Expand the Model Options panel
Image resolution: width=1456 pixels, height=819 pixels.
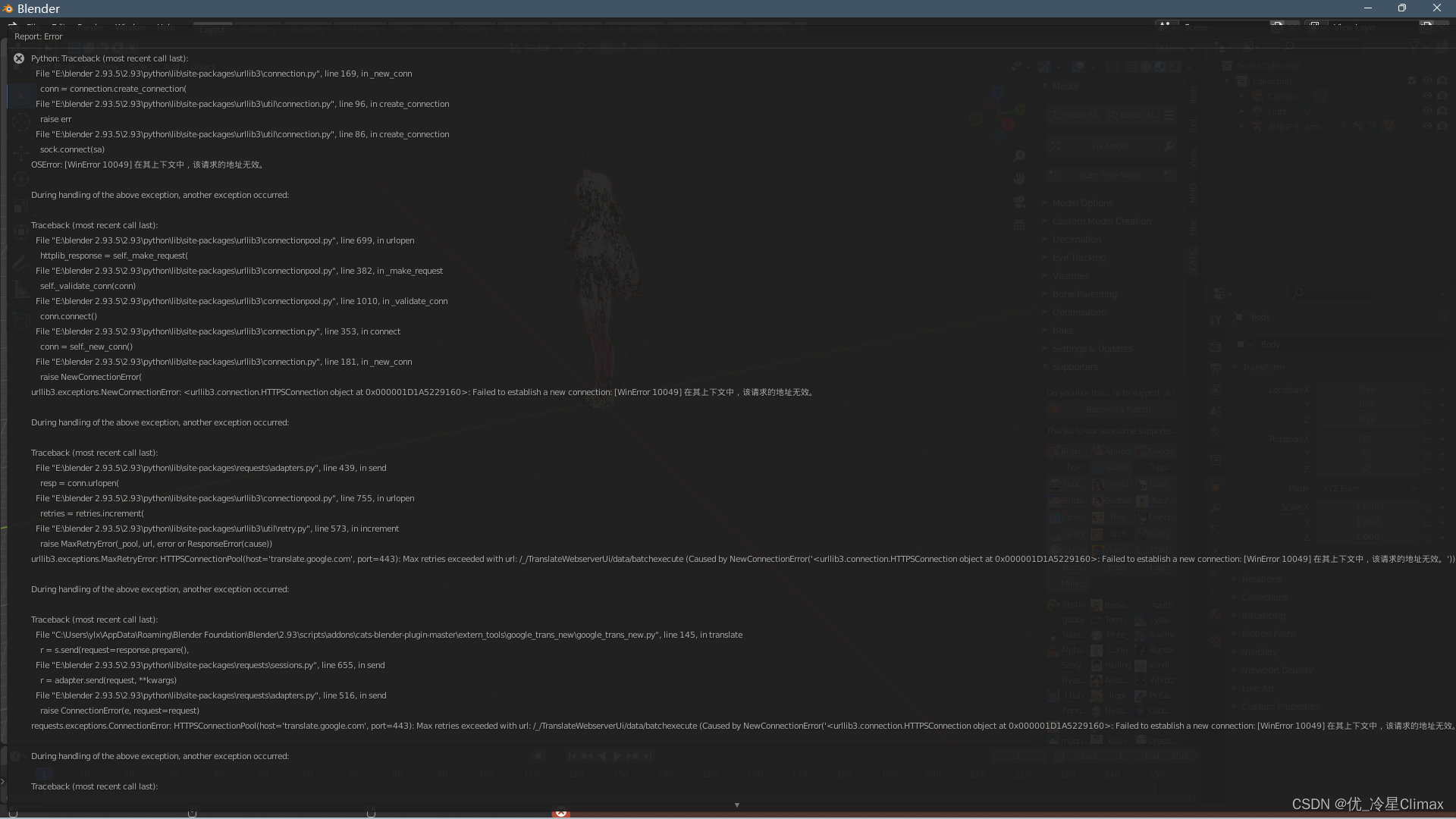click(x=1083, y=203)
